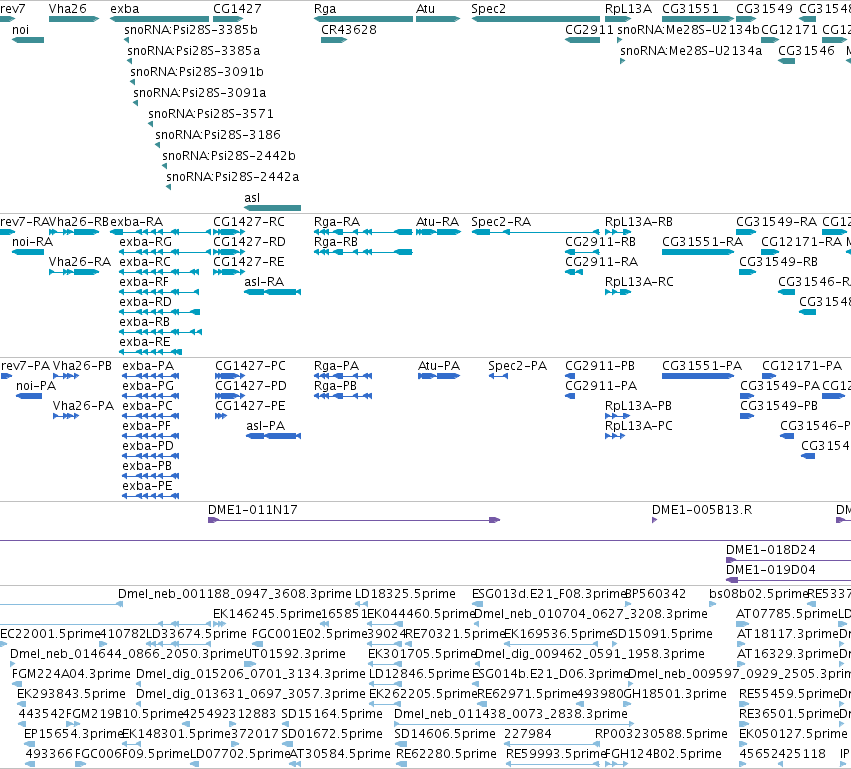The height and width of the screenshot is (769, 851).
Task: Click snoRNA:Psi28S-3385b label
Action: (x=191, y=30)
